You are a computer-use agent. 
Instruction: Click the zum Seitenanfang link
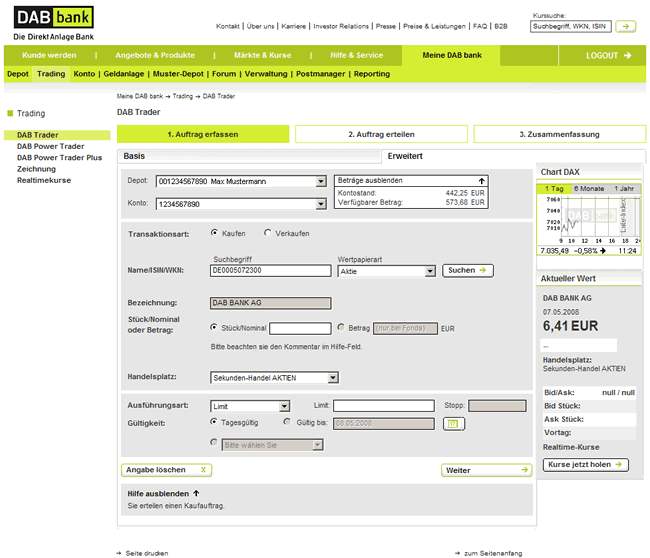(x=493, y=553)
